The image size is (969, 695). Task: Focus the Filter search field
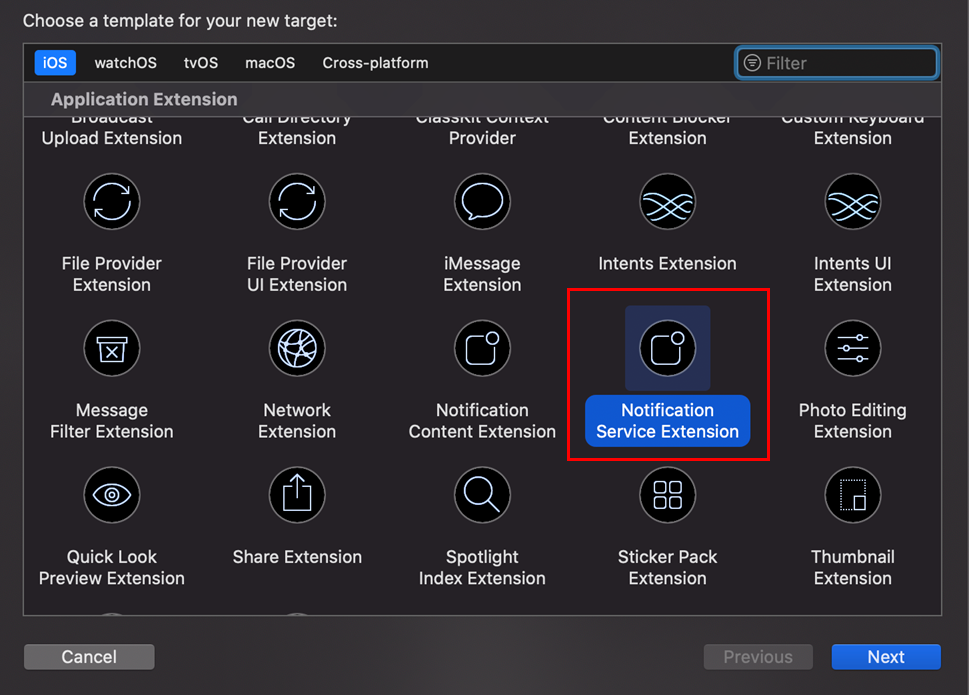(847, 63)
